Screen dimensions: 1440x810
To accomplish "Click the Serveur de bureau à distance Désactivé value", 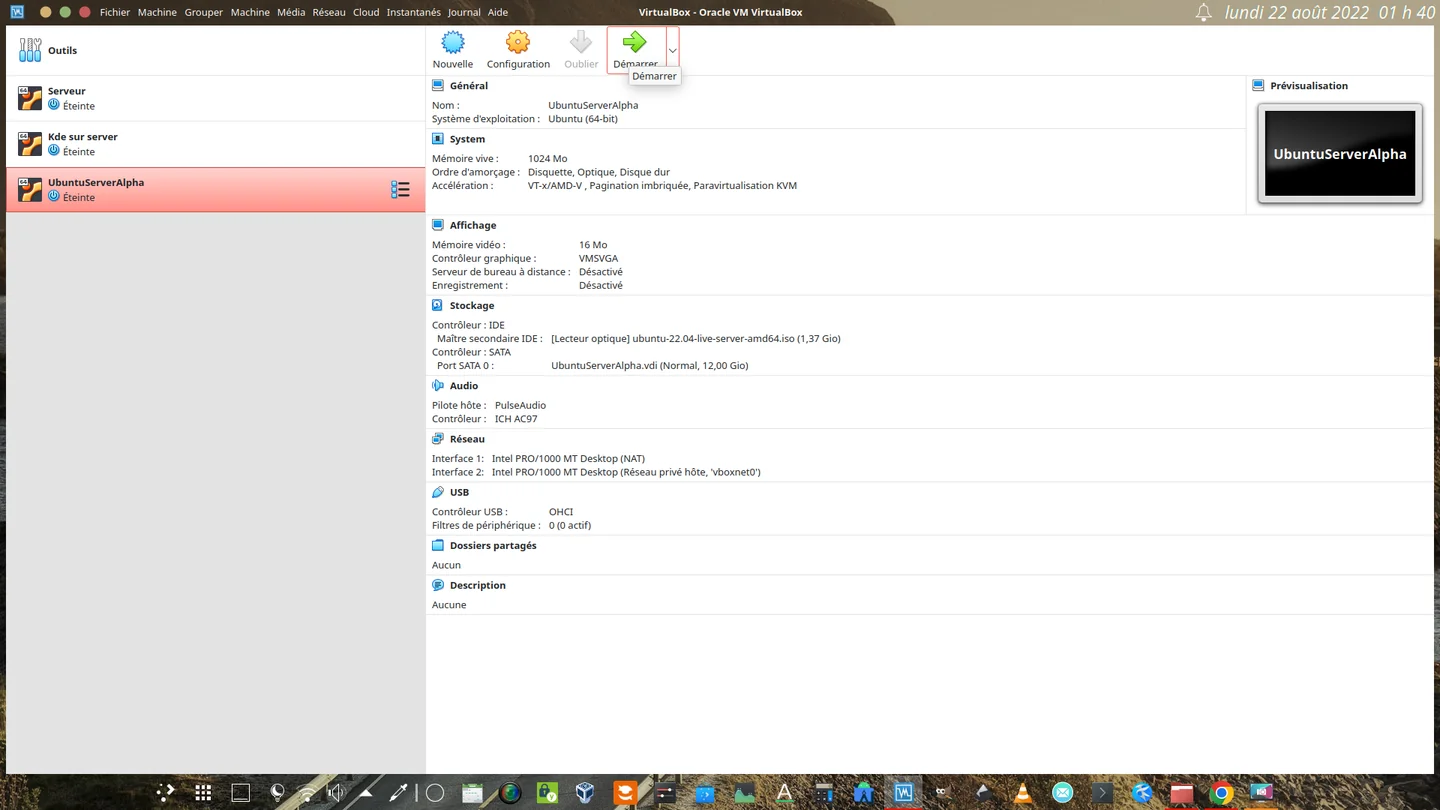I will [x=601, y=272].
